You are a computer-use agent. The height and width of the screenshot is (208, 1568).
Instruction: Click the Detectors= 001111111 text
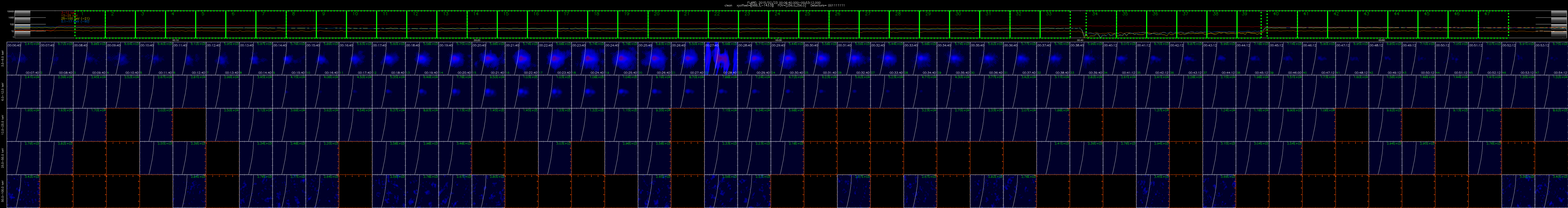[828, 6]
